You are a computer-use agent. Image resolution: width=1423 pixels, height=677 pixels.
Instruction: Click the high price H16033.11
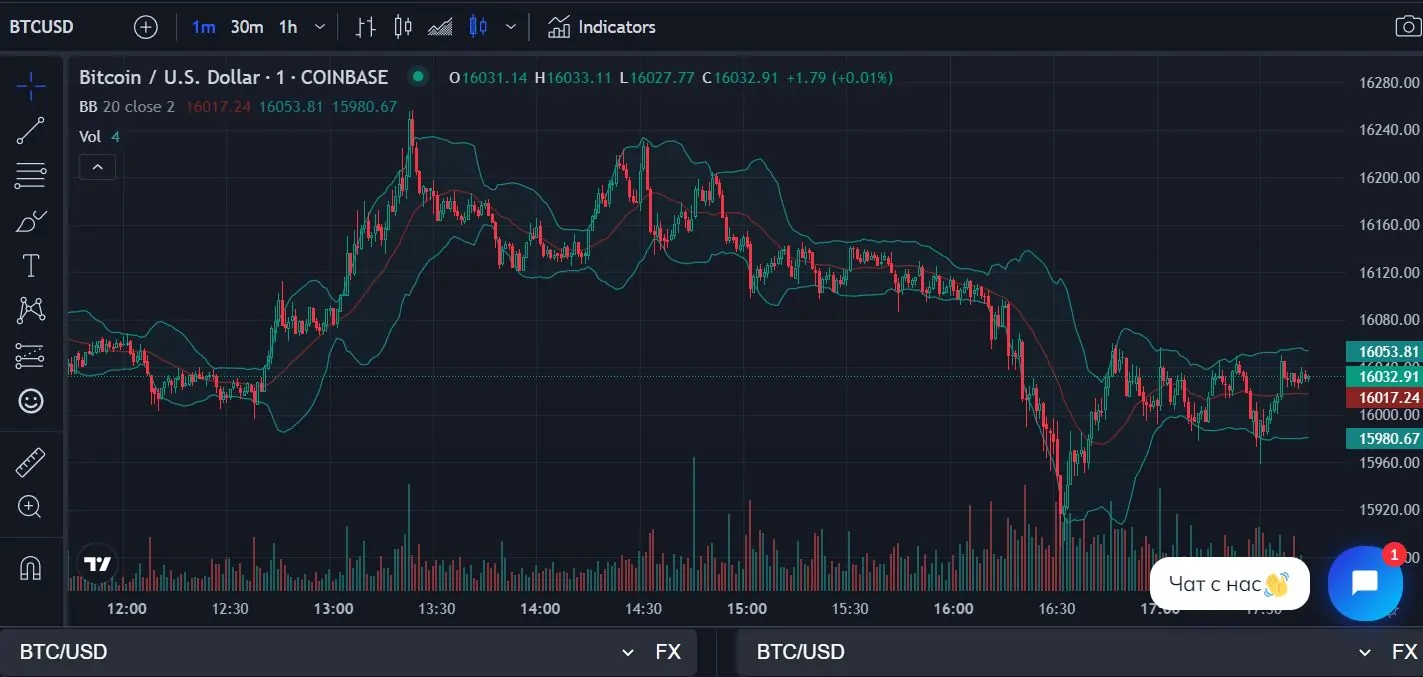point(573,77)
